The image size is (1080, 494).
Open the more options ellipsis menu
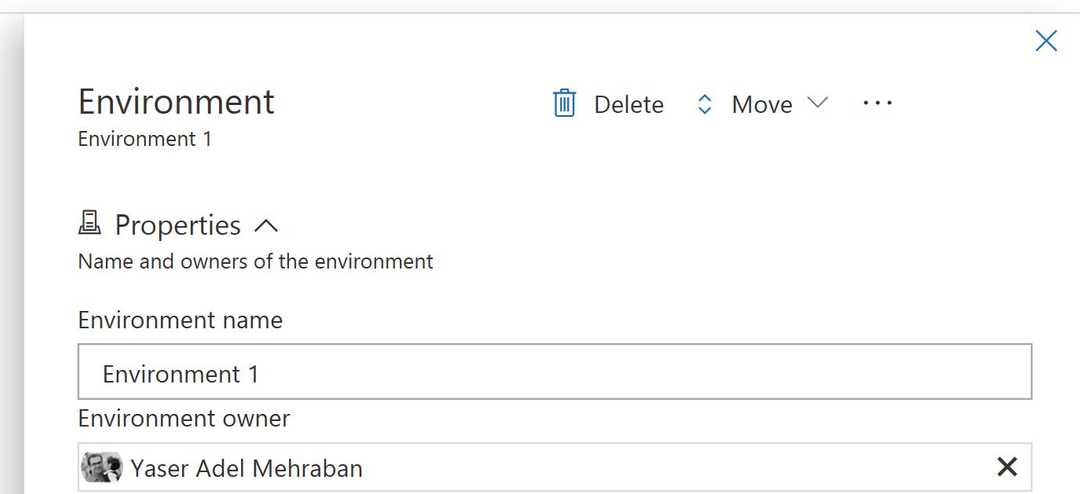(x=877, y=103)
